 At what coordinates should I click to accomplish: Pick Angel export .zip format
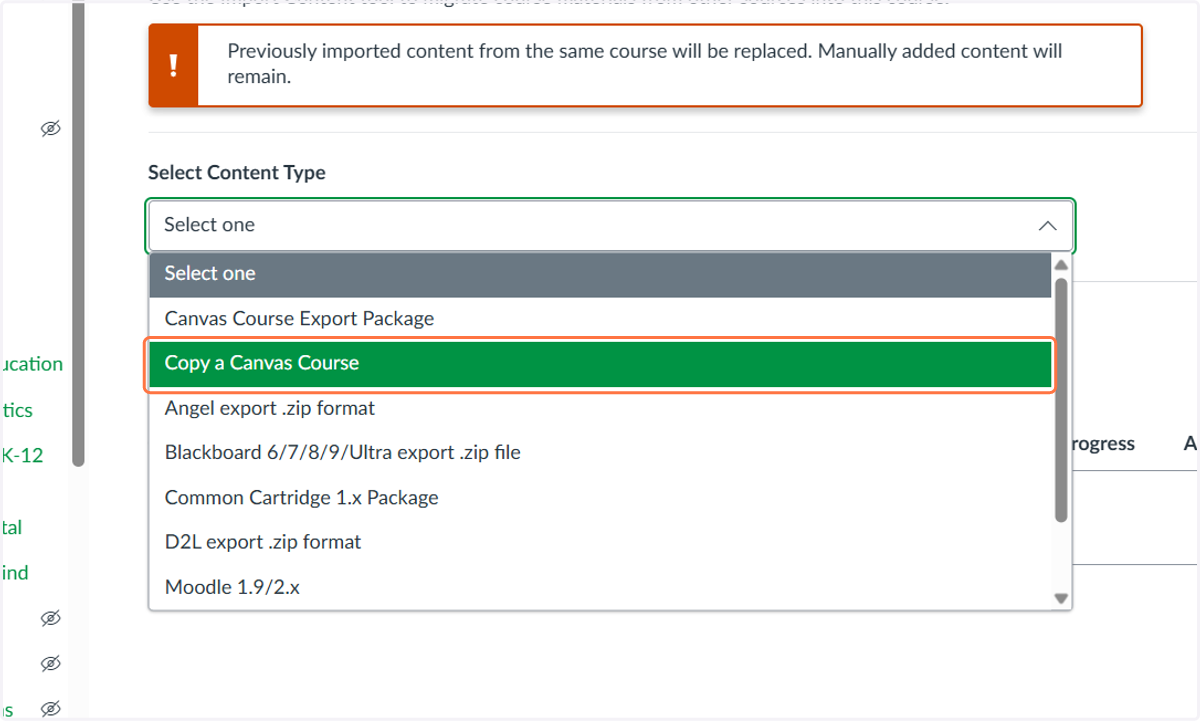(x=600, y=408)
